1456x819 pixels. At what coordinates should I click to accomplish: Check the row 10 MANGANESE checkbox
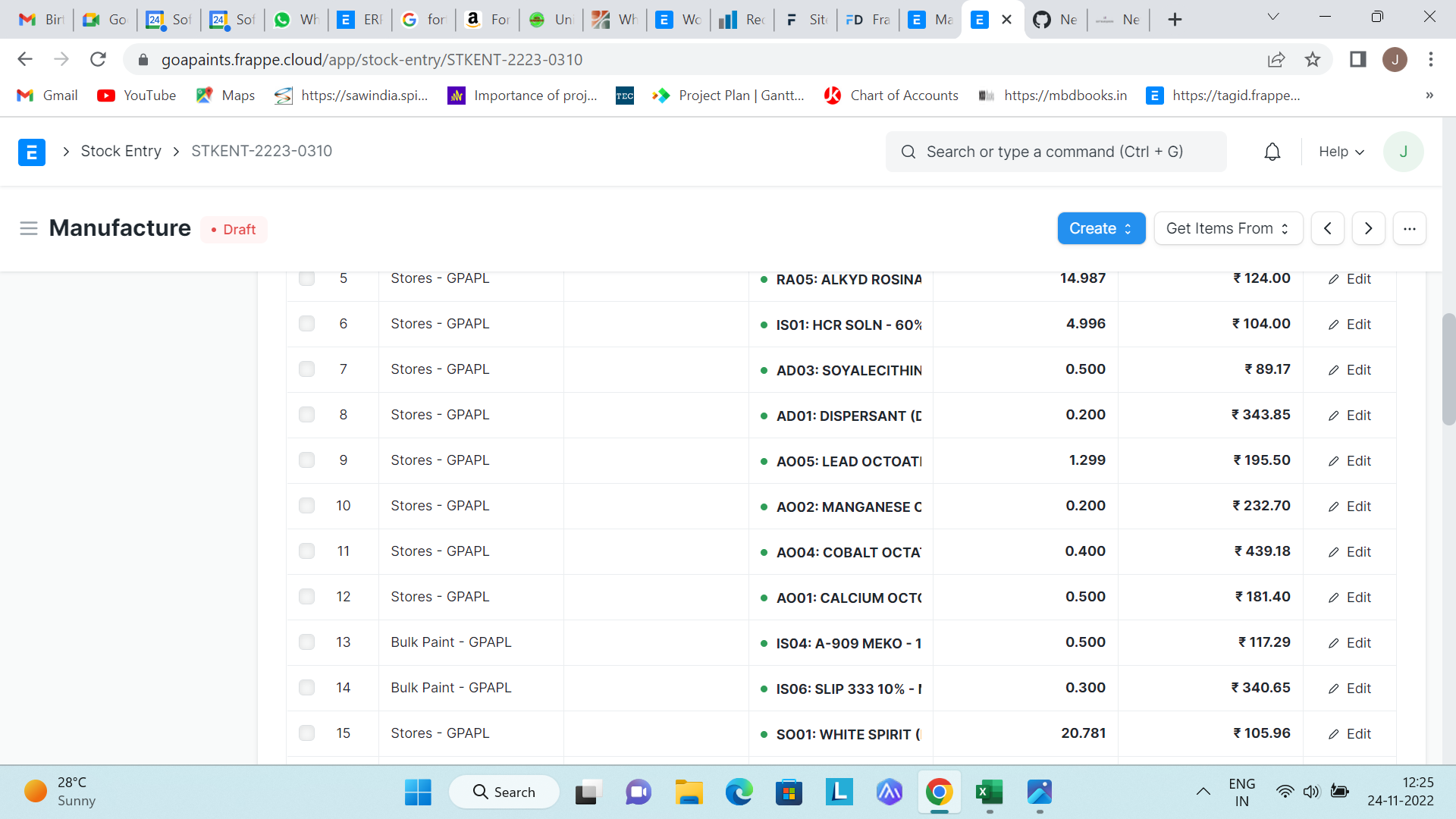click(306, 506)
